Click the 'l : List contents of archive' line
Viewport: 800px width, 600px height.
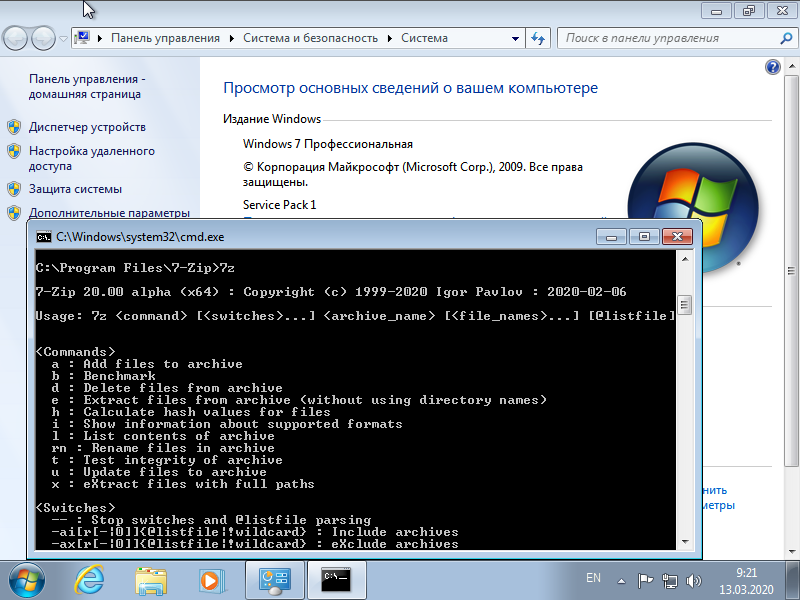pyautogui.click(x=163, y=436)
